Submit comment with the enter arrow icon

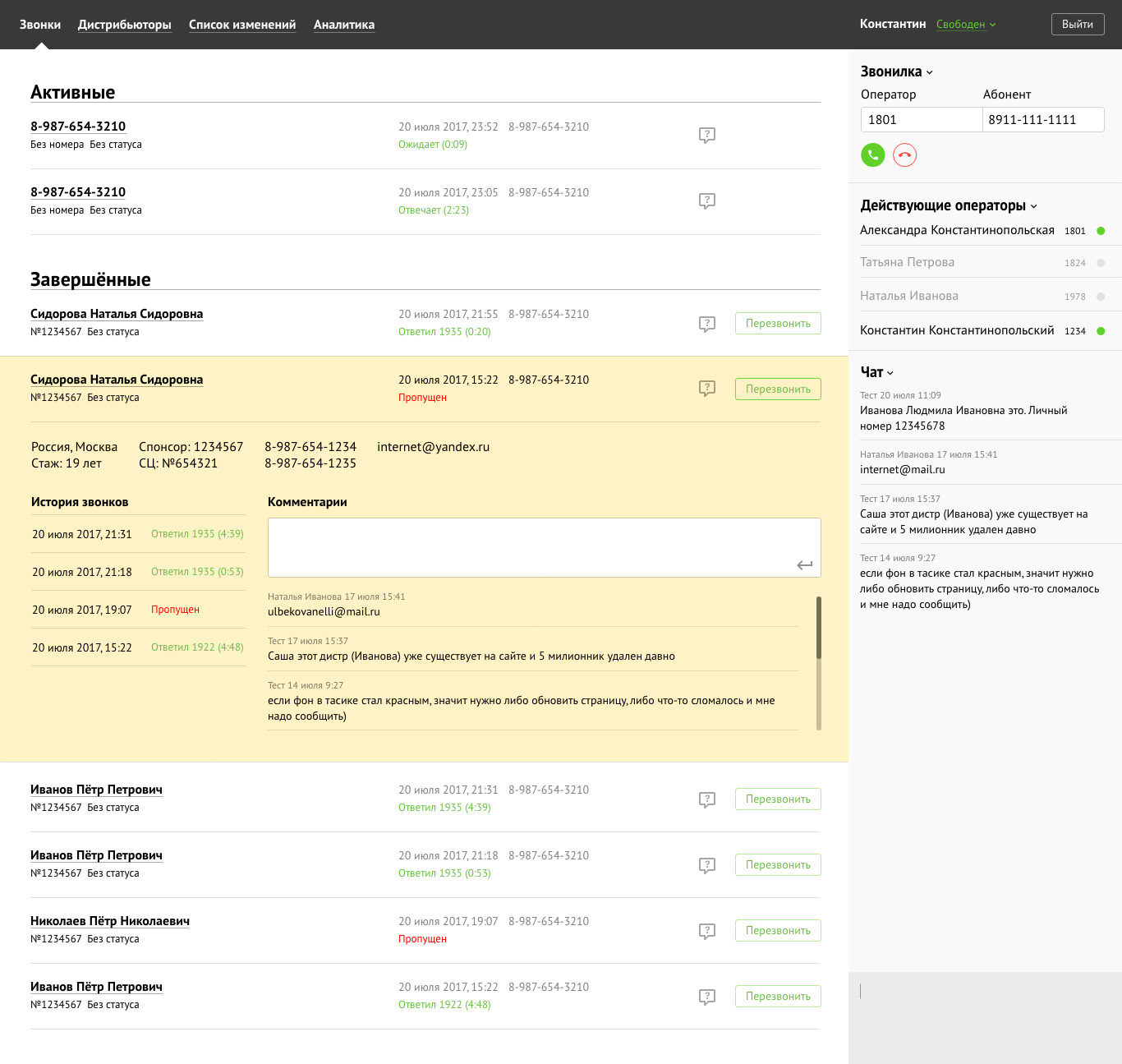click(x=804, y=564)
